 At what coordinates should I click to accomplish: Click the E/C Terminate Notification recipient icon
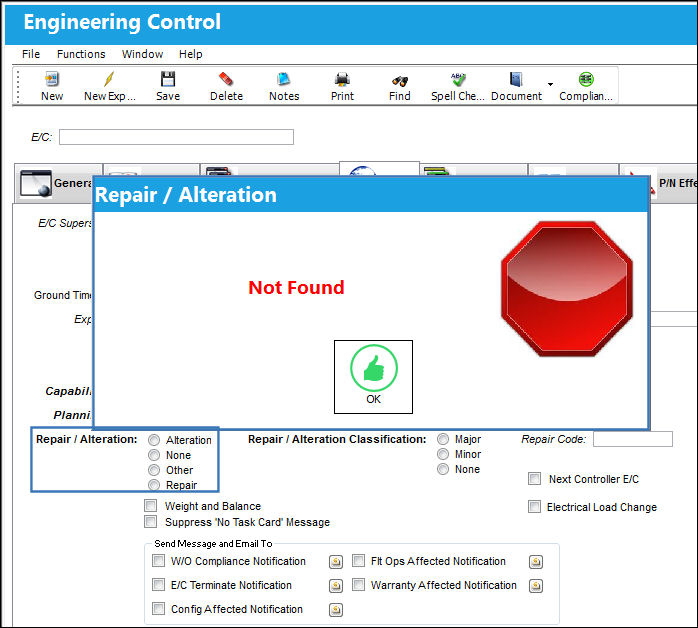[x=336, y=586]
